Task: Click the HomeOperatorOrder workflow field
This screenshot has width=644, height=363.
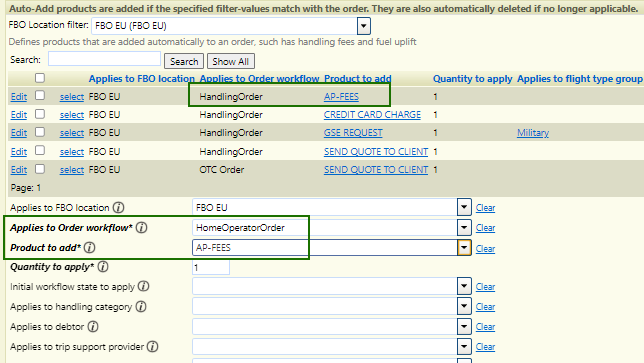Action: (324, 227)
